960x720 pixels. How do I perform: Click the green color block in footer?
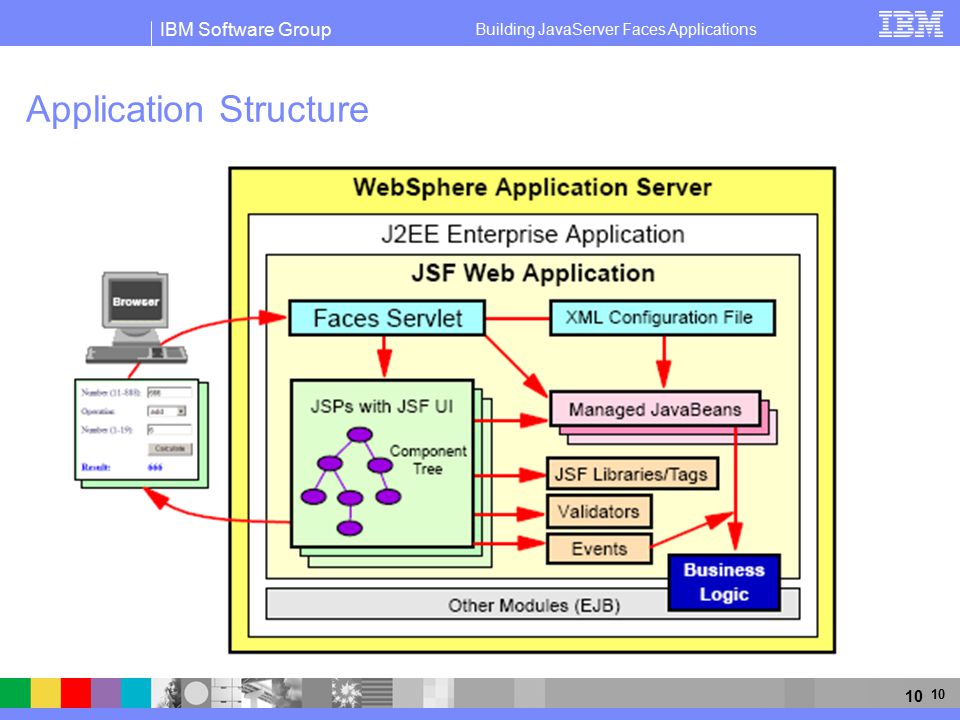15,693
